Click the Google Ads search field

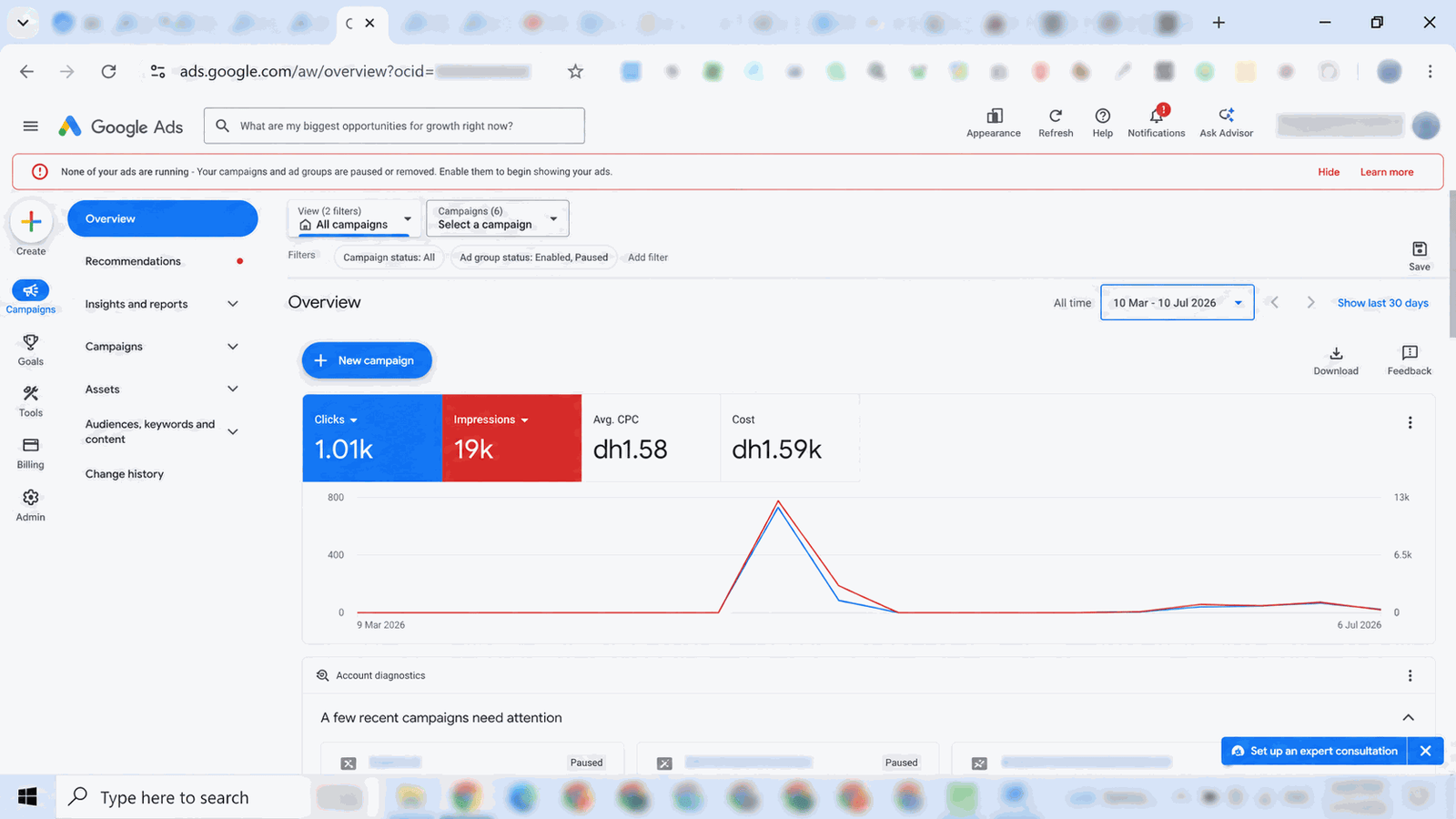coord(394,126)
